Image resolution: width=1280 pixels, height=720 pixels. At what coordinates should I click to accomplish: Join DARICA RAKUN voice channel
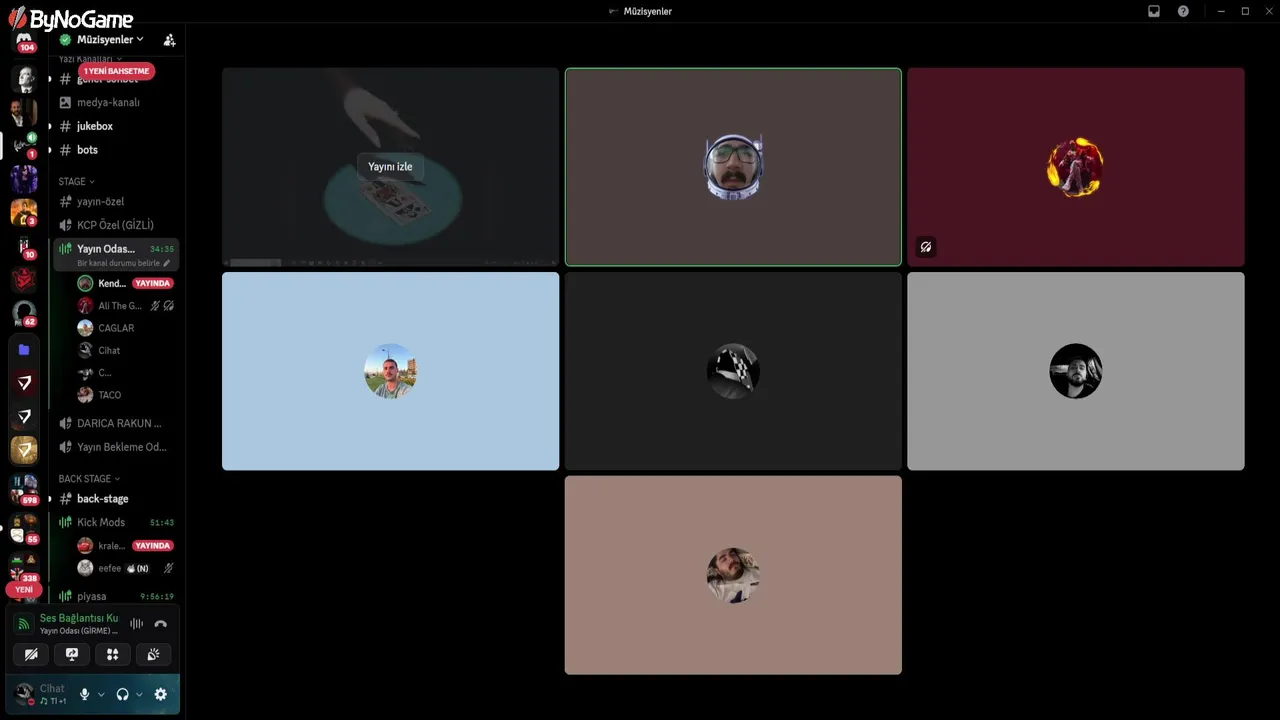(x=117, y=423)
